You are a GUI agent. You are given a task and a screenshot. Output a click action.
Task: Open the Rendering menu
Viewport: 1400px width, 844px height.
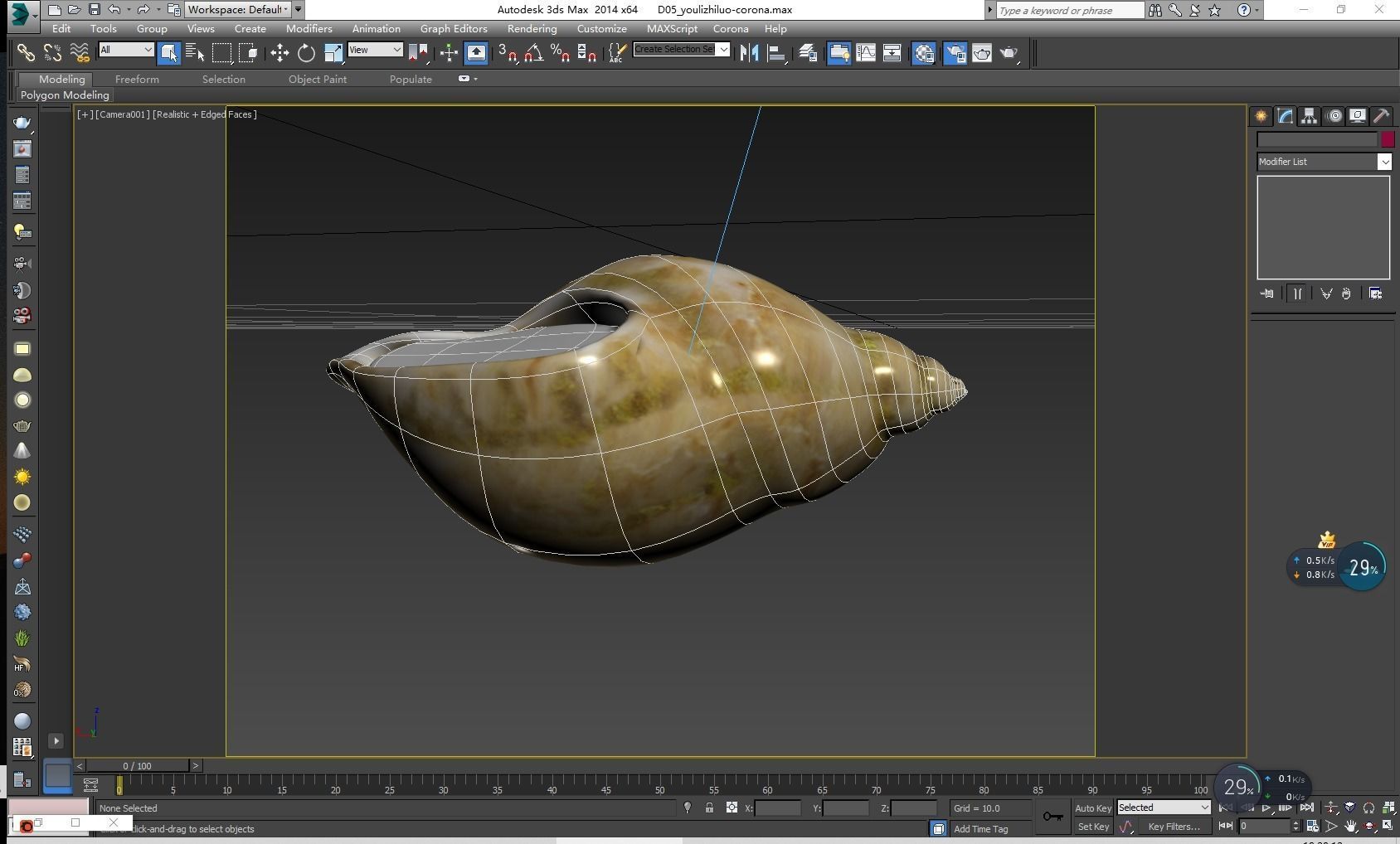click(532, 28)
